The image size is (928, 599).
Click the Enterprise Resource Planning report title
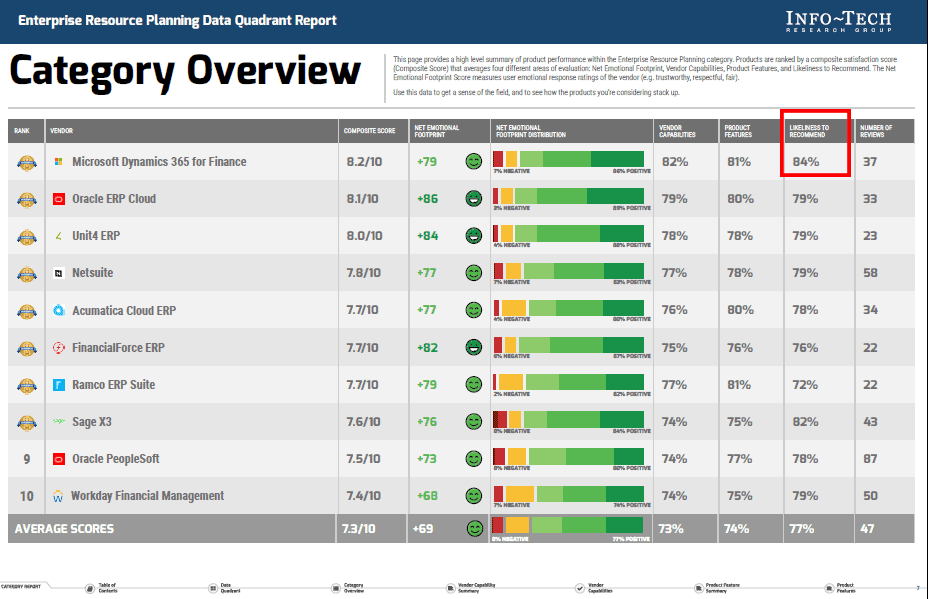177,20
